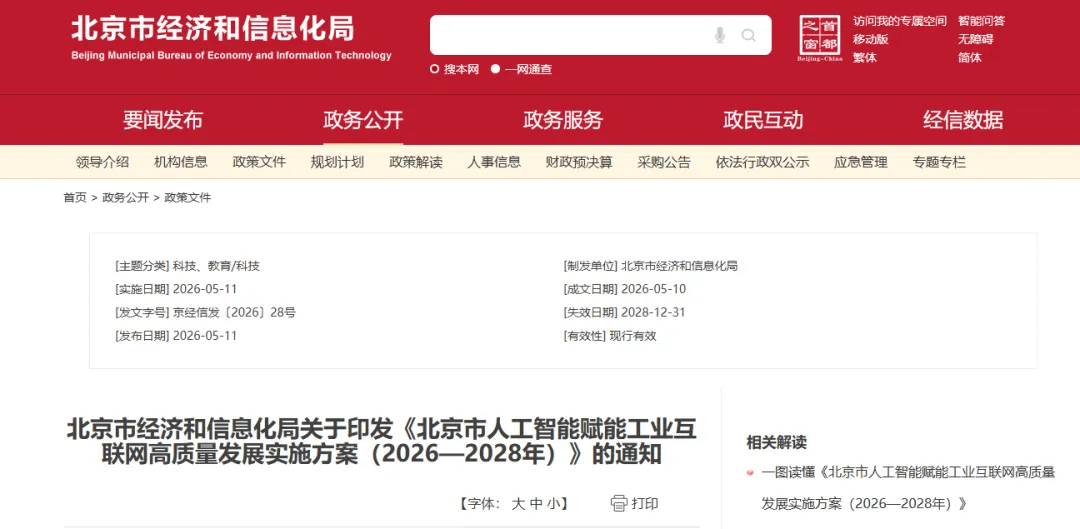Go to 财政预决算 submenu

point(579,163)
